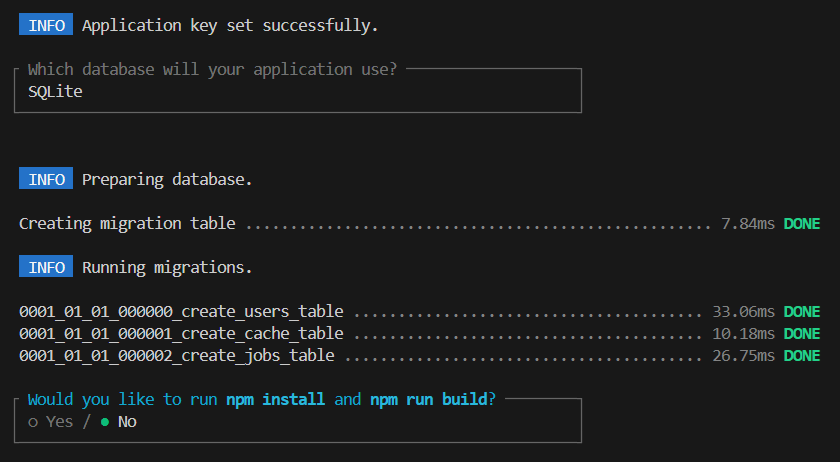
Task: Click the INFO badge beside Application key message
Action: click(x=46, y=26)
